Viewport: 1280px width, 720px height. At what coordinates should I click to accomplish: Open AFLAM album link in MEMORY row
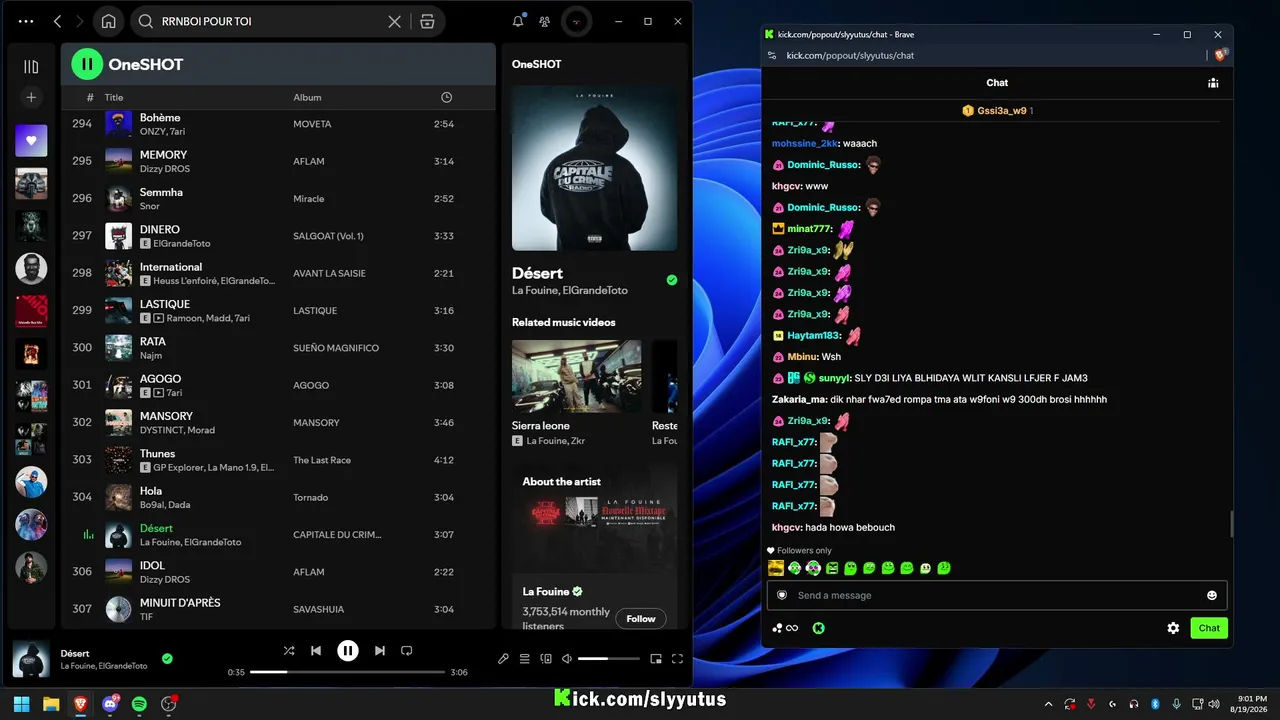coord(309,162)
